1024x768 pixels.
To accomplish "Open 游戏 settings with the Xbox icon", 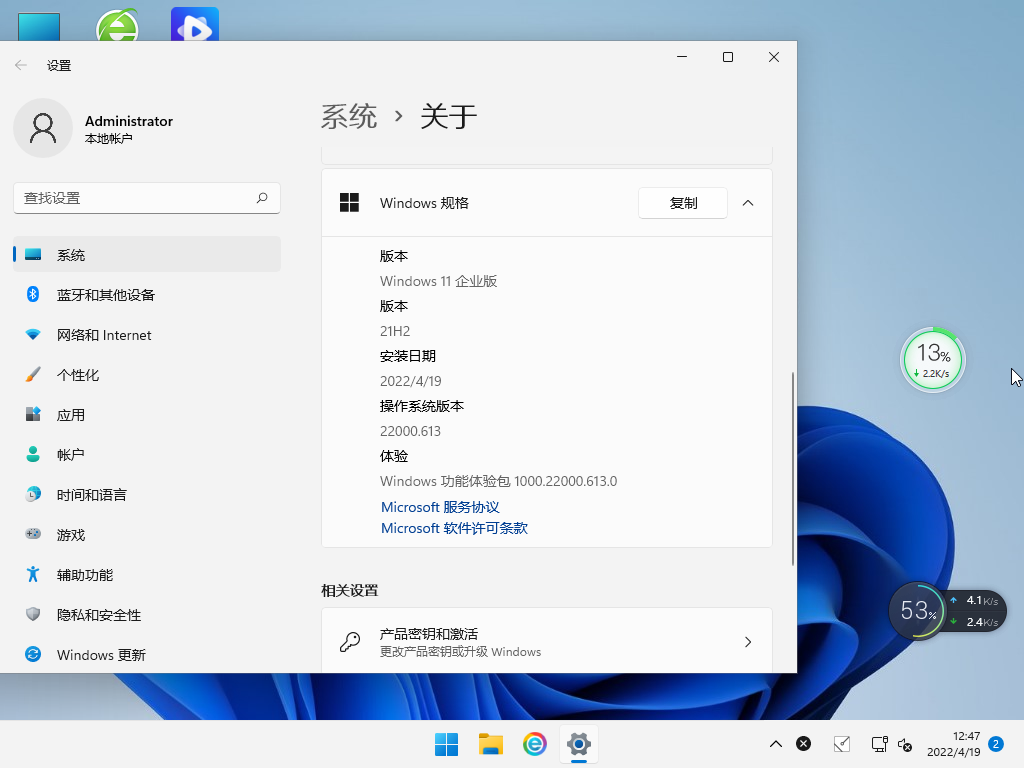I will 31,534.
